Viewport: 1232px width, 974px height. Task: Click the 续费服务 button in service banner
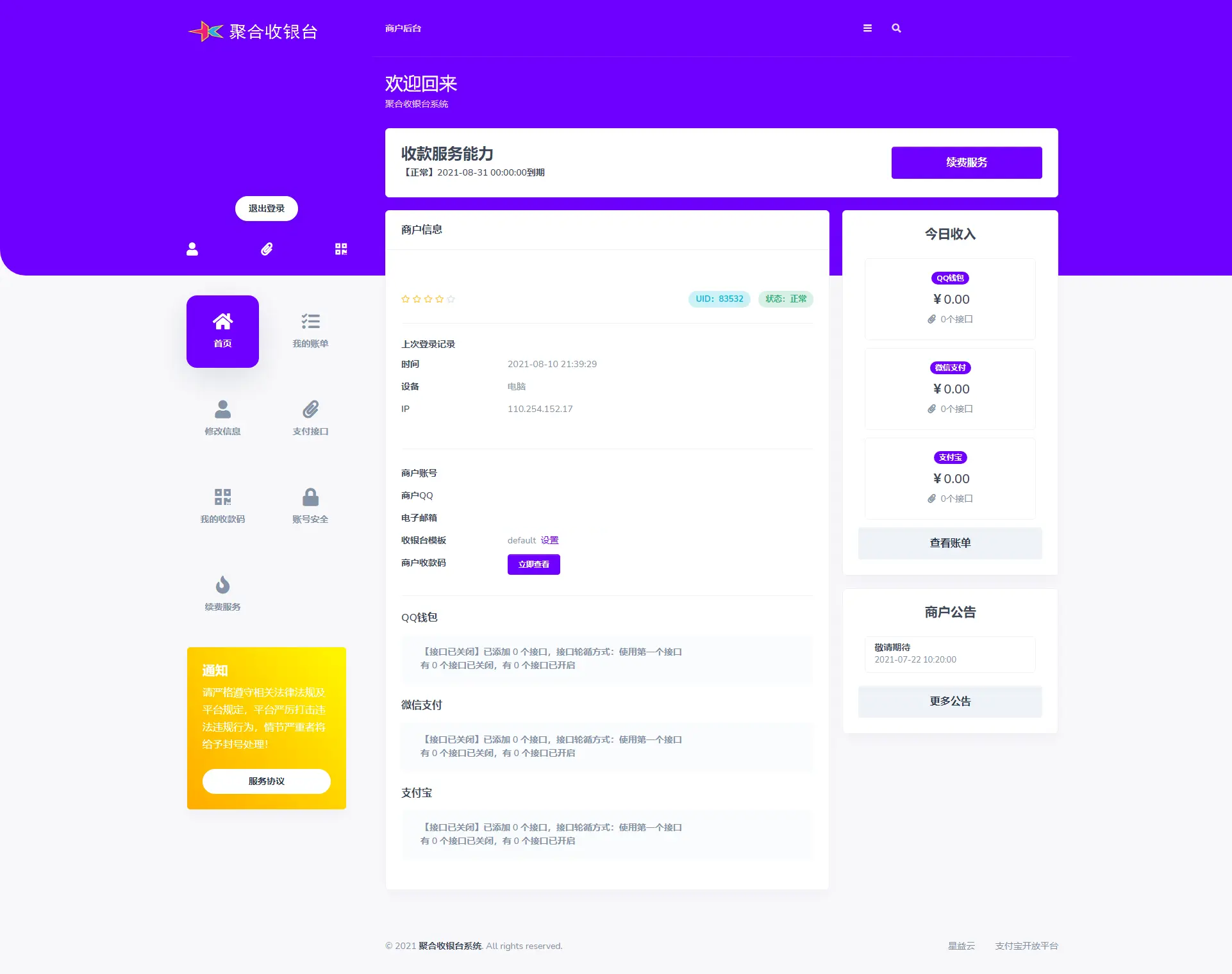tap(965, 162)
